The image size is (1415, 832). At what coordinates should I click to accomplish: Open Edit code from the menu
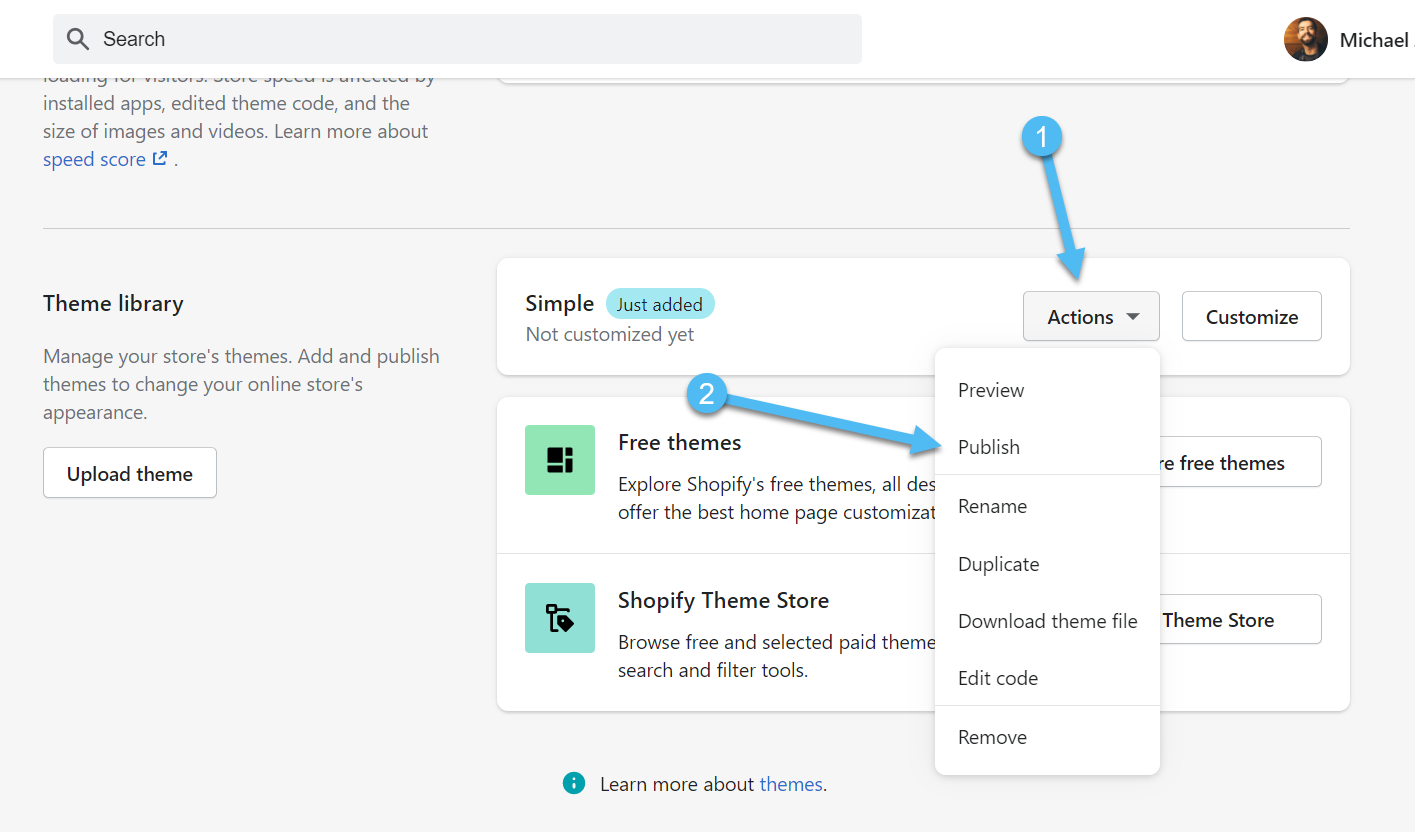coord(997,678)
